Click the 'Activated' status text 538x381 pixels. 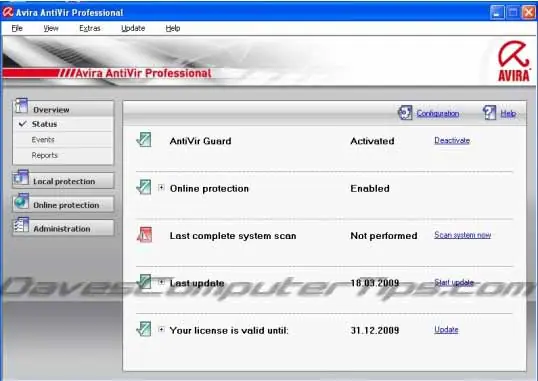pos(372,141)
